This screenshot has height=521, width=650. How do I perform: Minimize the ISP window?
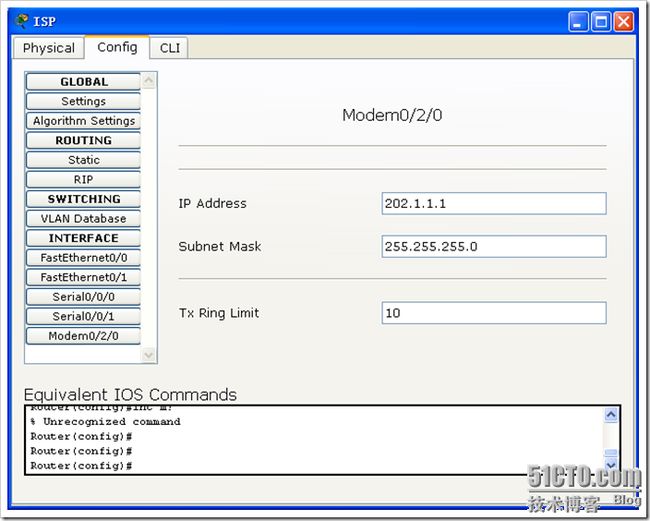point(578,22)
